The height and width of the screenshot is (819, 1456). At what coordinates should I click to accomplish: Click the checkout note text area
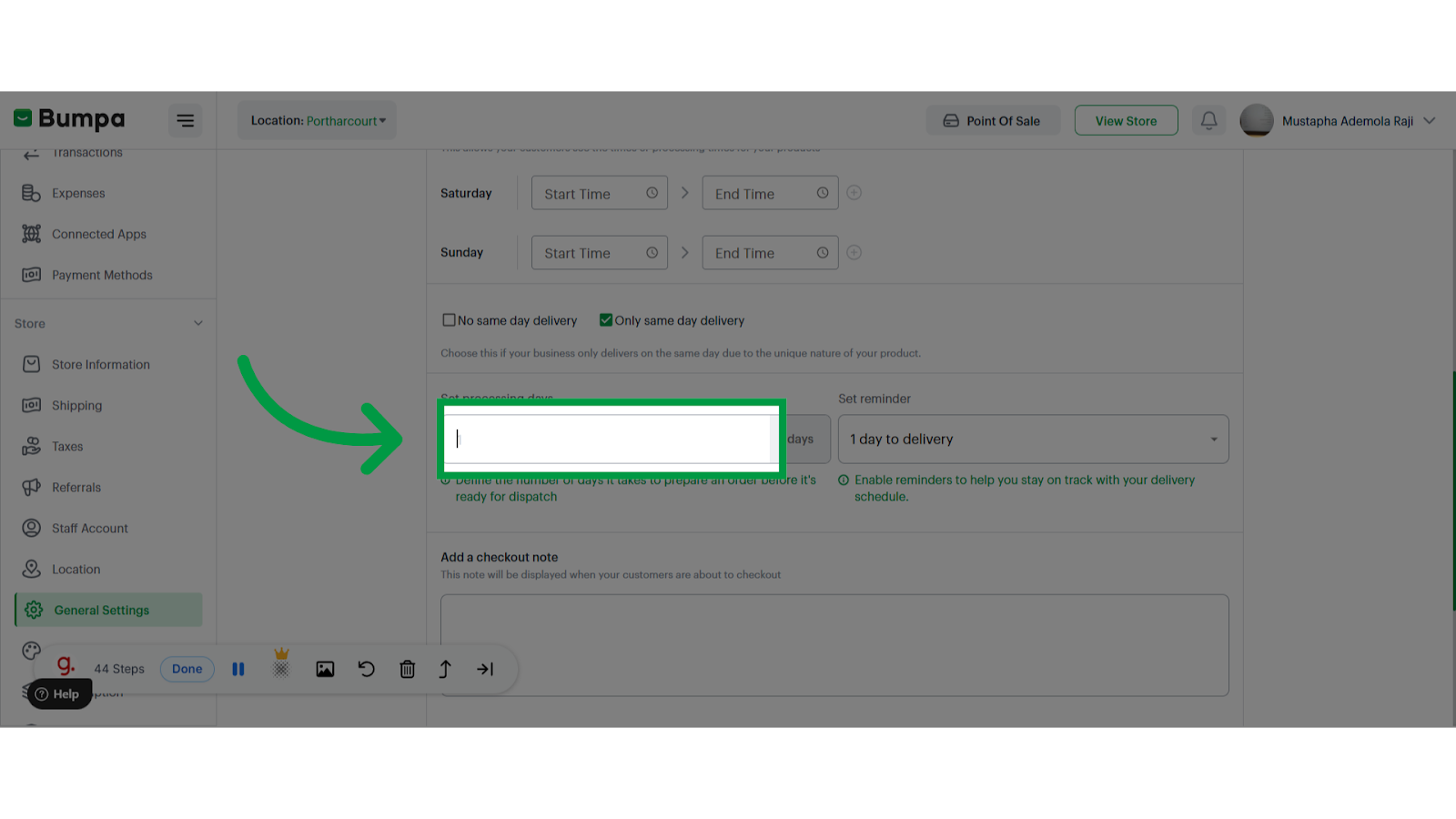[834, 645]
